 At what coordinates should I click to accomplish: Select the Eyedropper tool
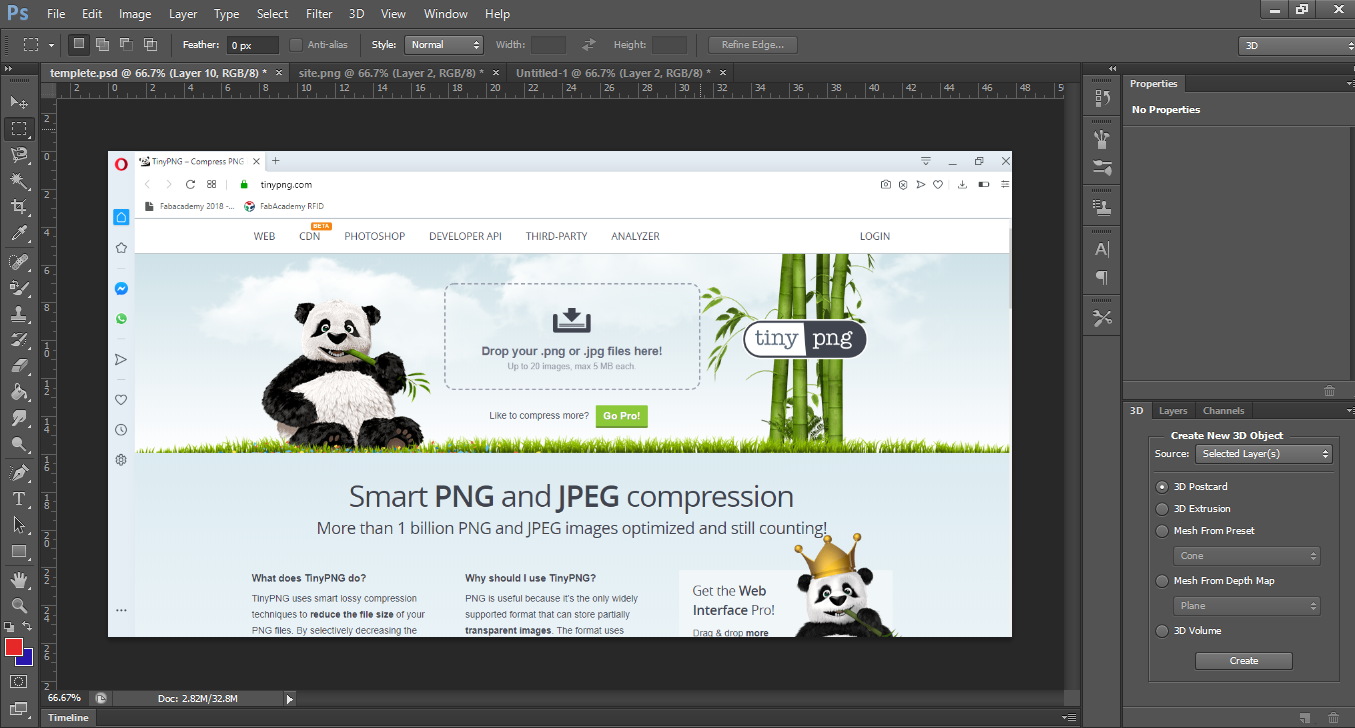19,233
